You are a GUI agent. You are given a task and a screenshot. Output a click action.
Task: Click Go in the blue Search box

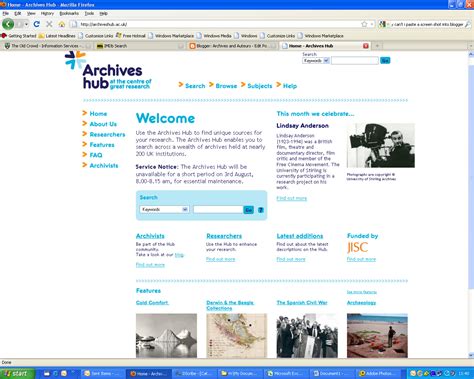[x=249, y=210]
